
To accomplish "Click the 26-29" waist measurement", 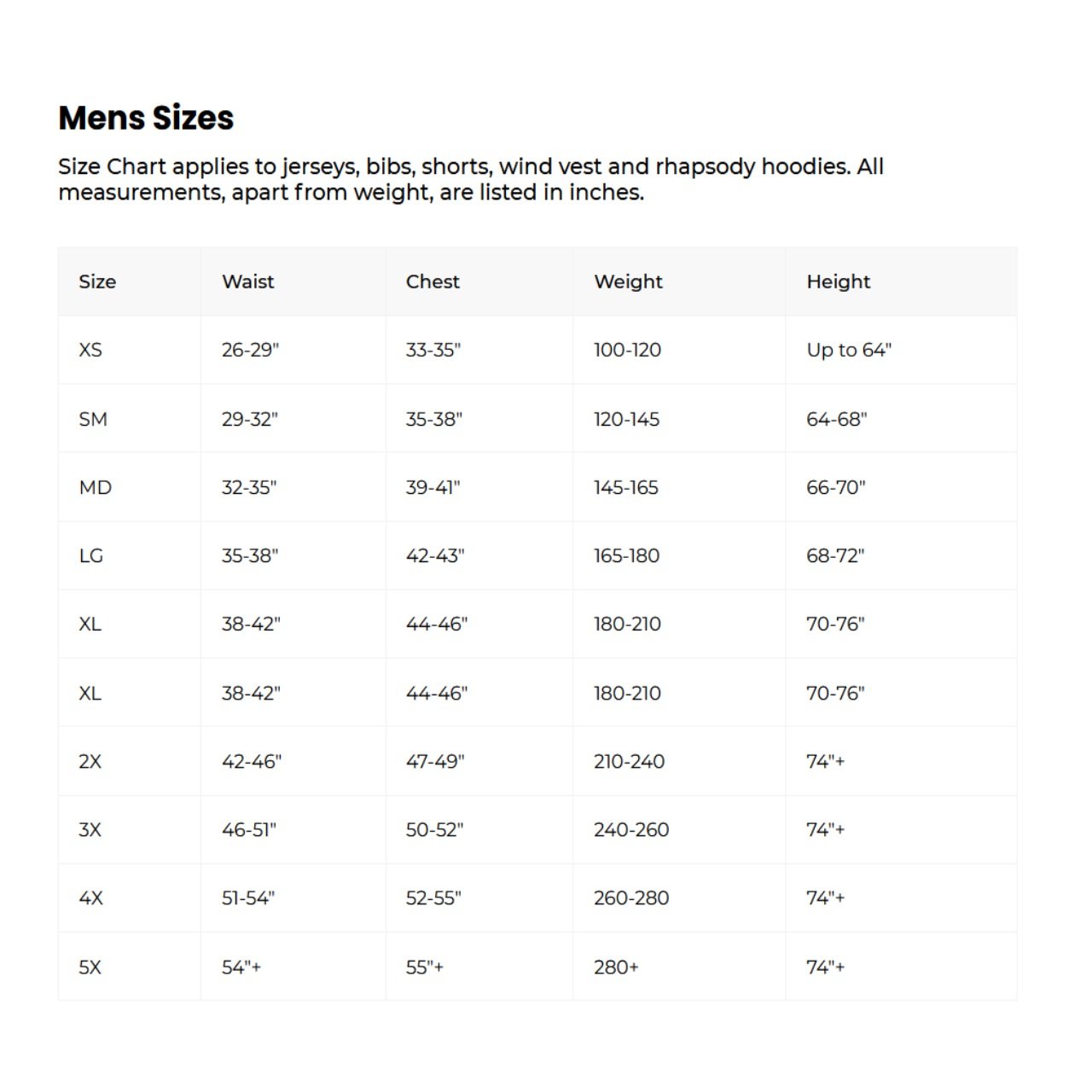I will pos(250,350).
